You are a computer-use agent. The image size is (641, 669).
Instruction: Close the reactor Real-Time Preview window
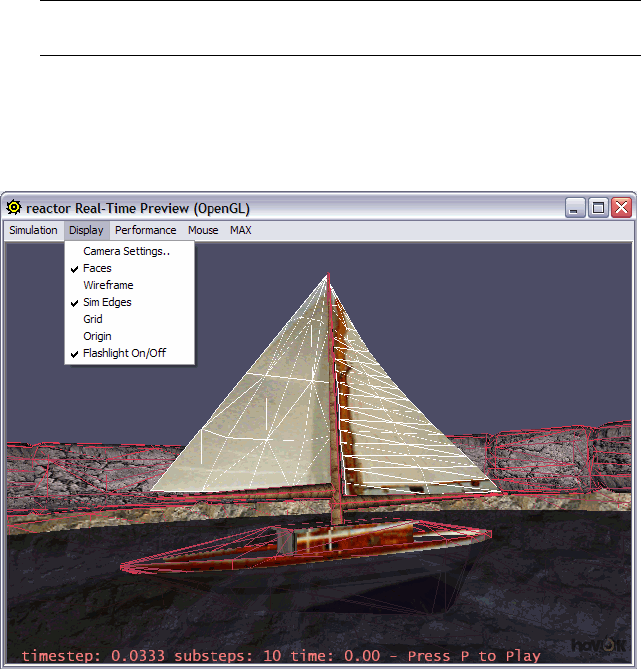[621, 208]
